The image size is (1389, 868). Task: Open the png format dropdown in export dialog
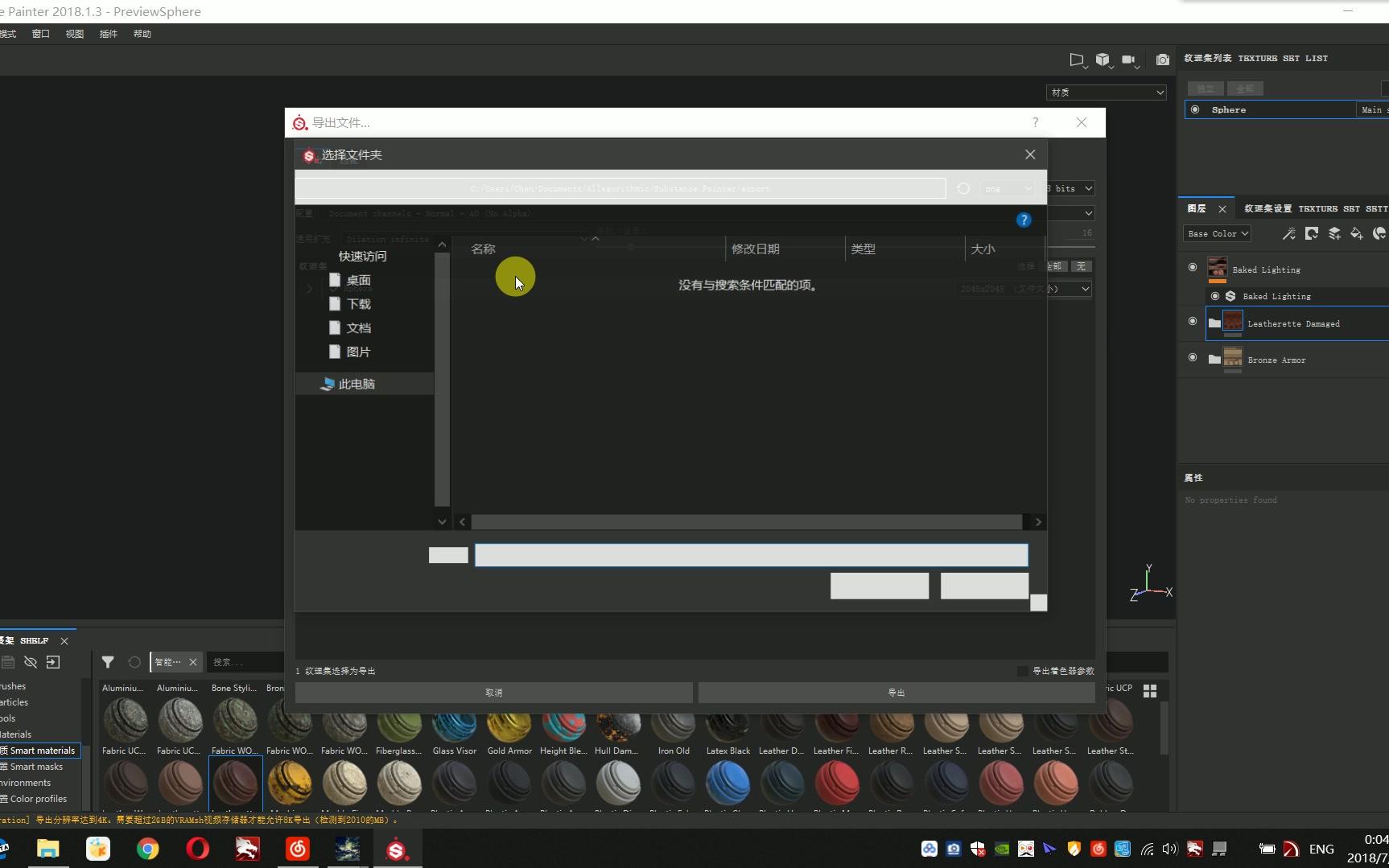click(x=1007, y=188)
